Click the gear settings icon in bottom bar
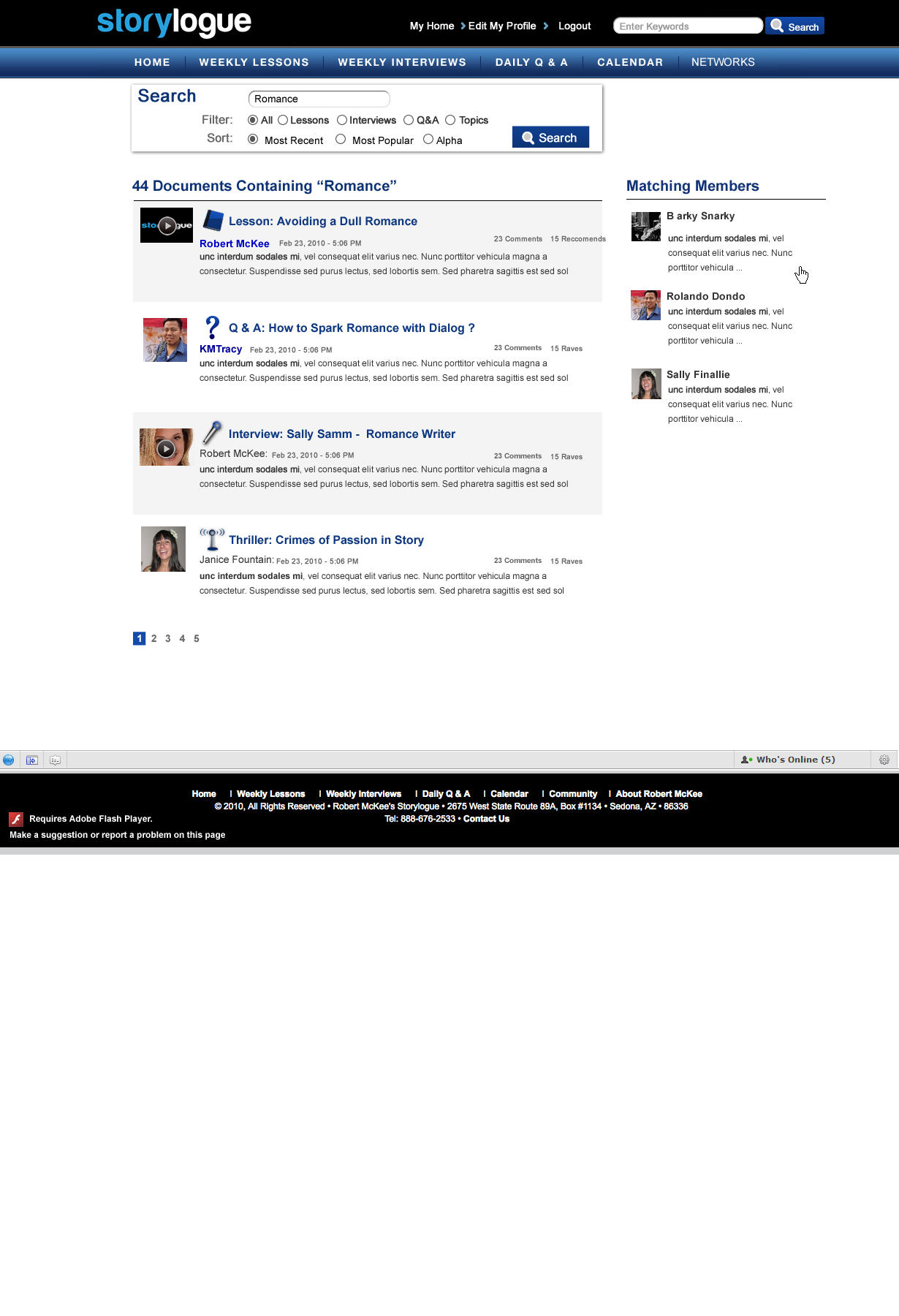The image size is (899, 1316). pos(884,760)
